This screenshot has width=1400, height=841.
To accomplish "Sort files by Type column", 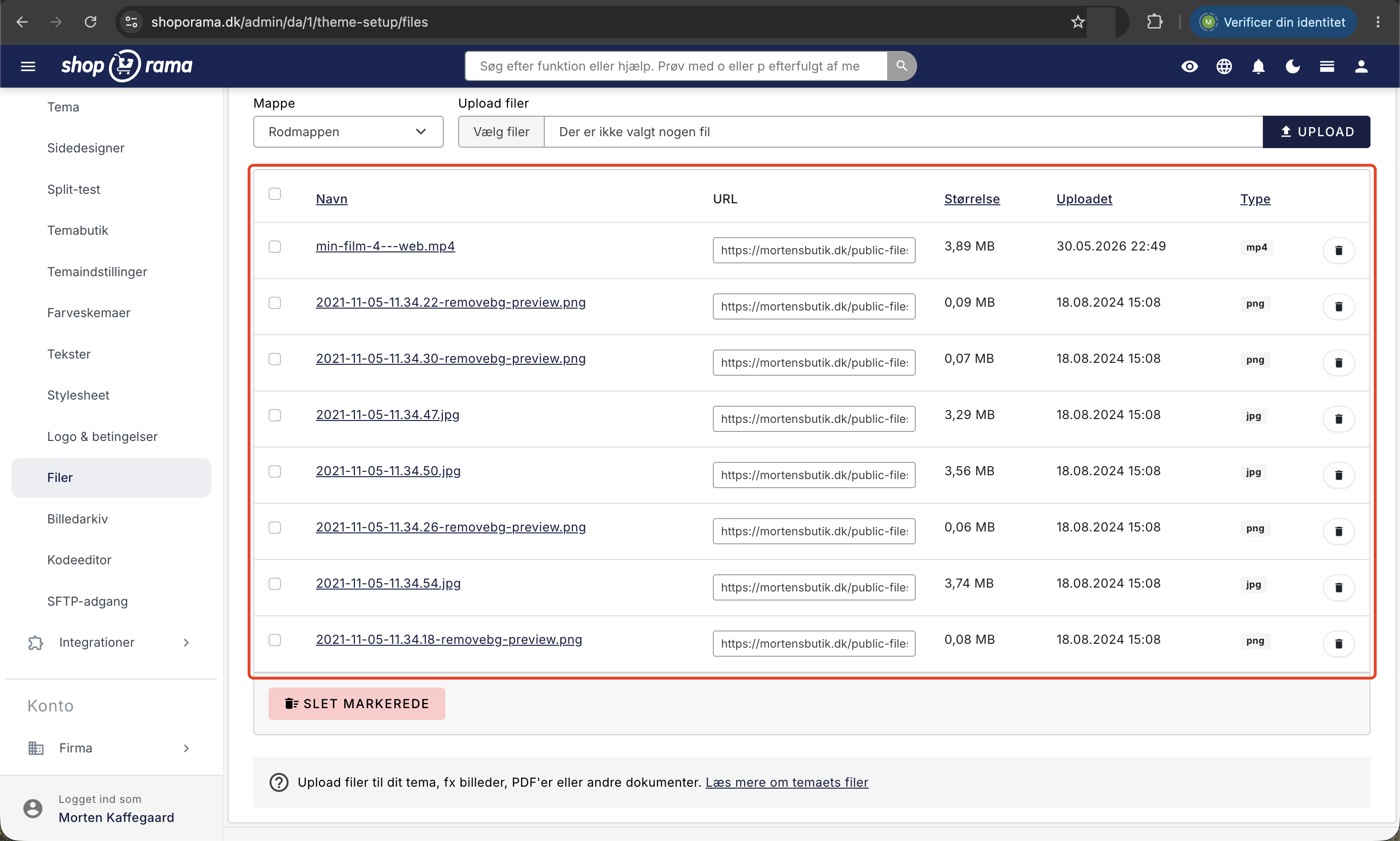I will (x=1255, y=199).
